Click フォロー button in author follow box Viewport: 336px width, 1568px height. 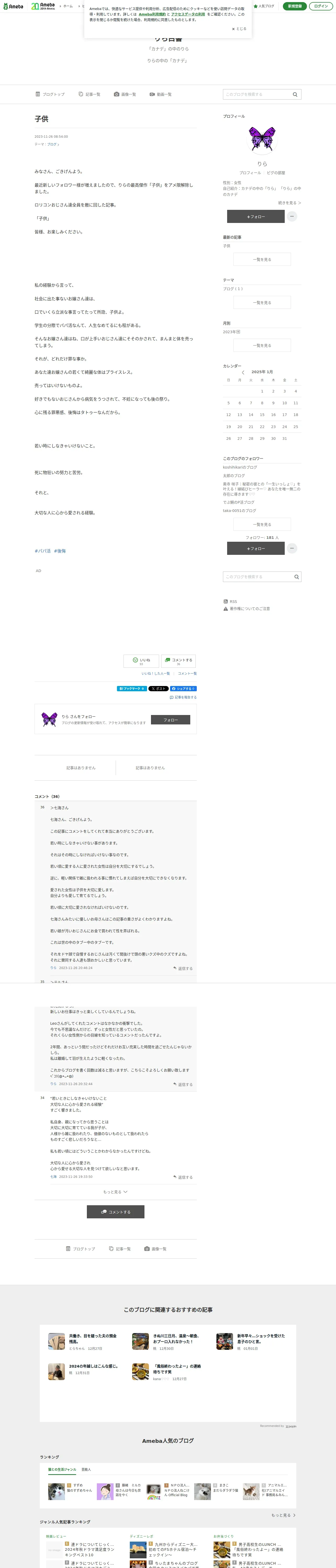pyautogui.click(x=170, y=720)
